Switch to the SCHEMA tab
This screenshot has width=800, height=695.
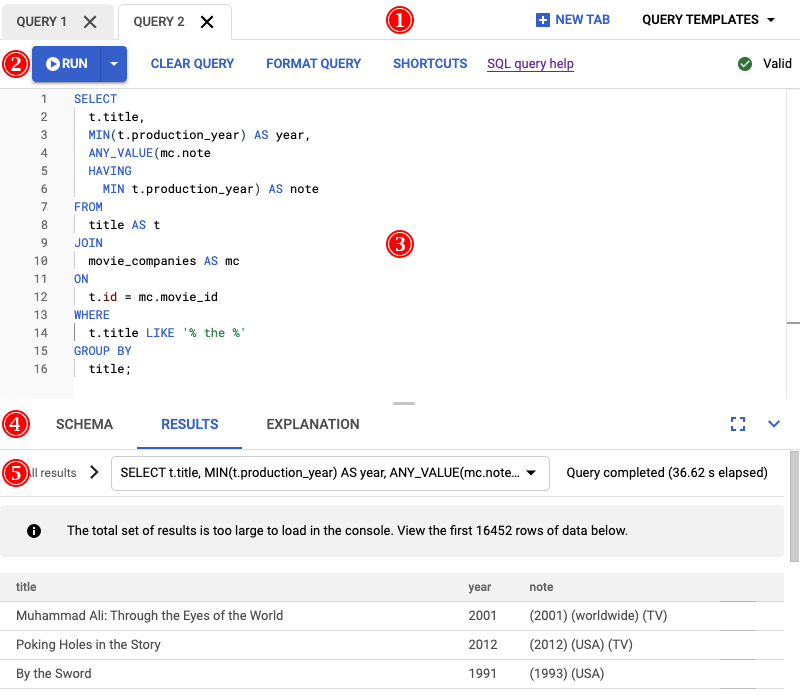(x=84, y=424)
